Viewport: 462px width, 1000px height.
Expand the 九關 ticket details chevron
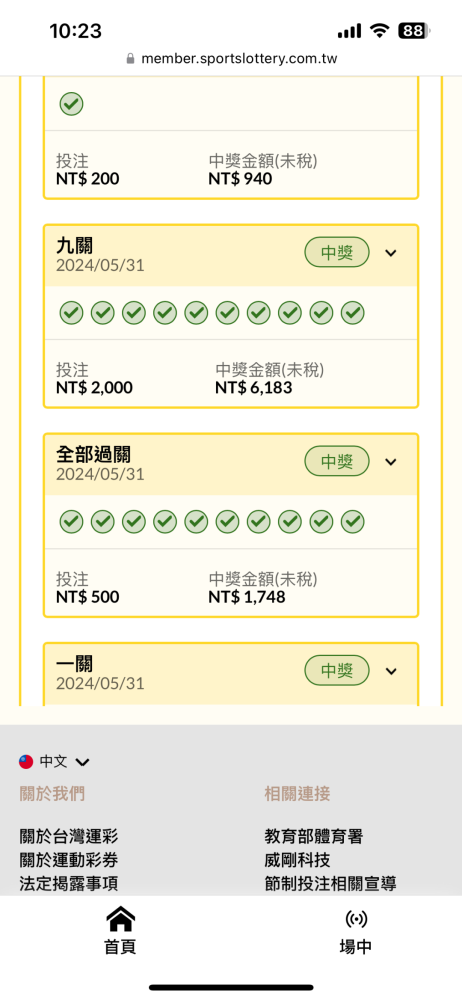[391, 253]
